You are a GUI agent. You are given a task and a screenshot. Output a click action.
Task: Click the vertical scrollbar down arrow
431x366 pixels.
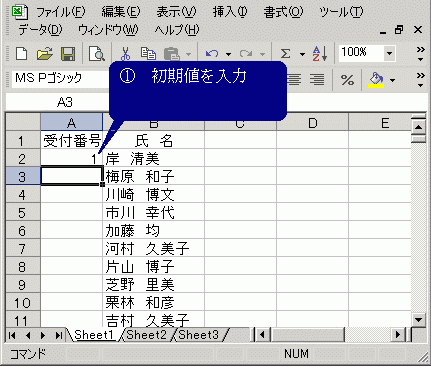click(x=418, y=320)
